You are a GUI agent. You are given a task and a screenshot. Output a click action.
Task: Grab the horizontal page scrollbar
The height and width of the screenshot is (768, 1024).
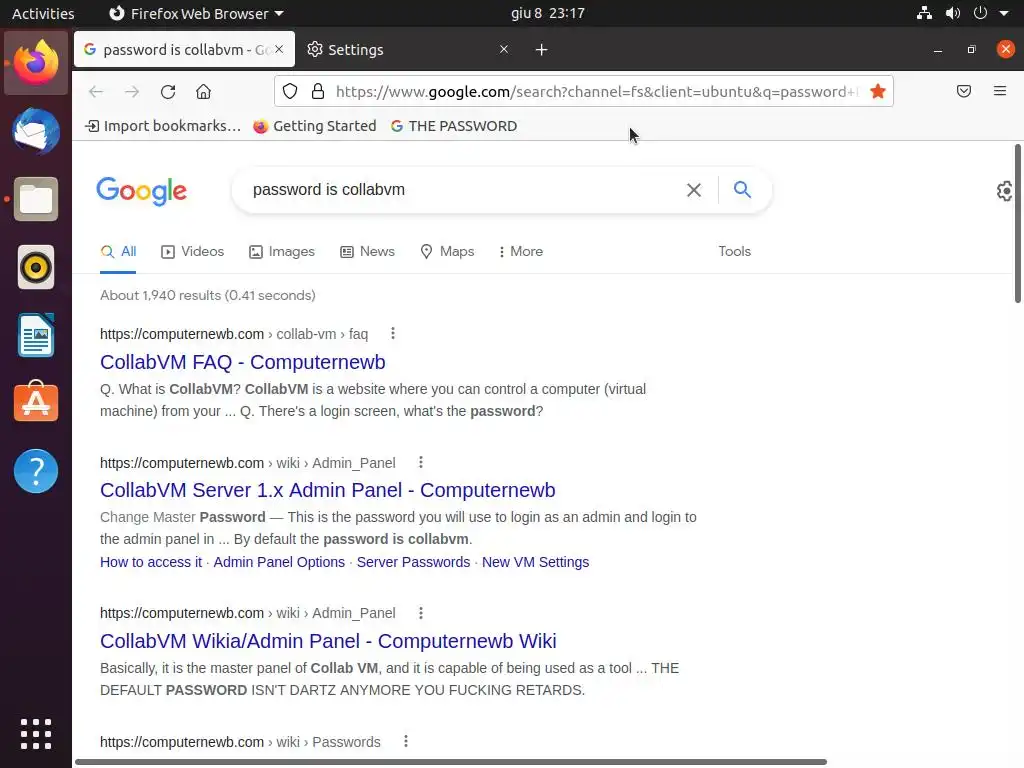(451, 762)
